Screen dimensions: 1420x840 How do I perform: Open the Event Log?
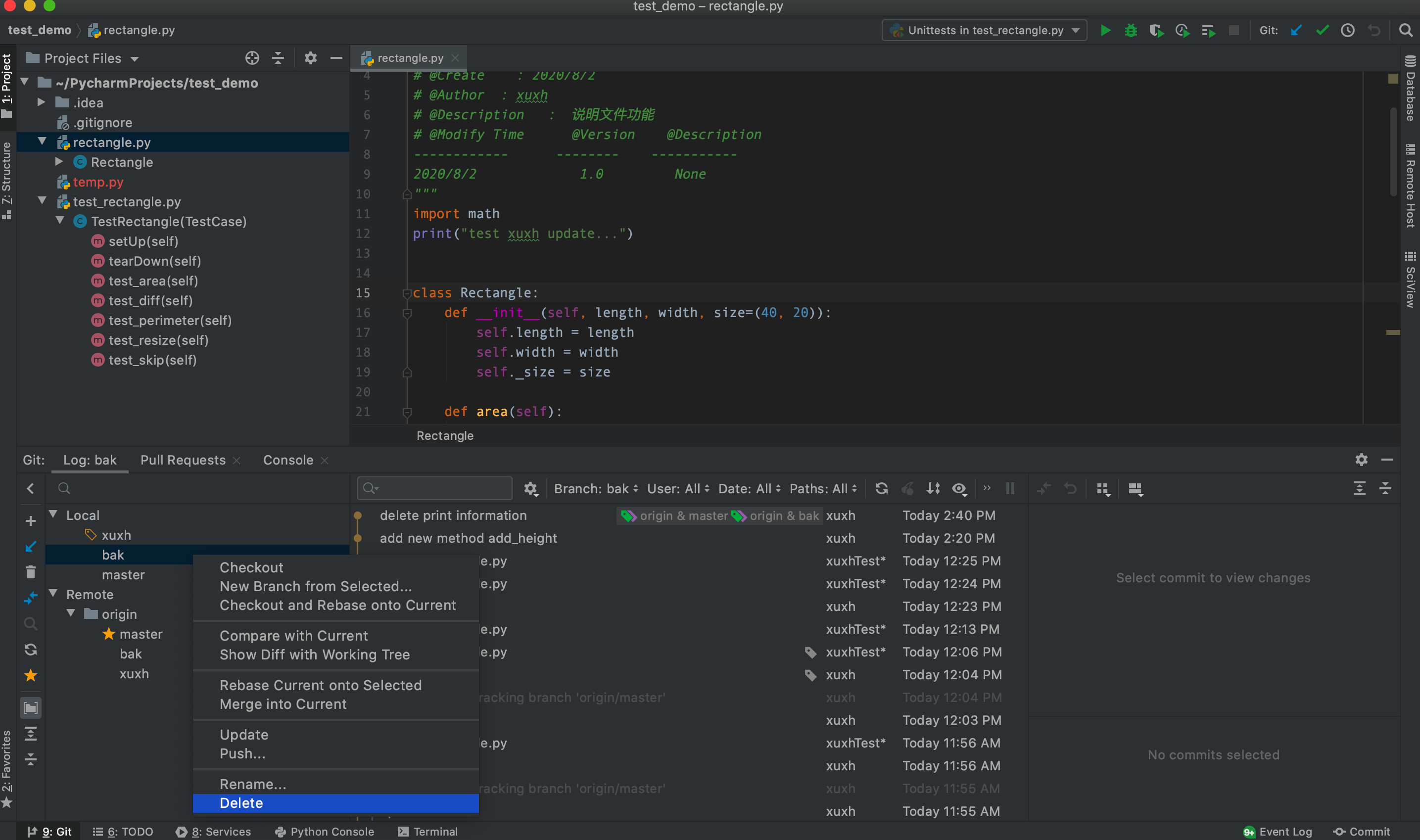(1278, 831)
